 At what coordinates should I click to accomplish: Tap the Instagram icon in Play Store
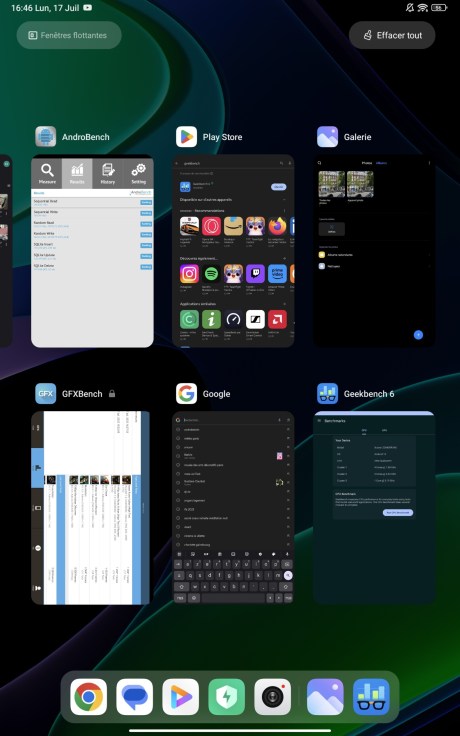(189, 274)
